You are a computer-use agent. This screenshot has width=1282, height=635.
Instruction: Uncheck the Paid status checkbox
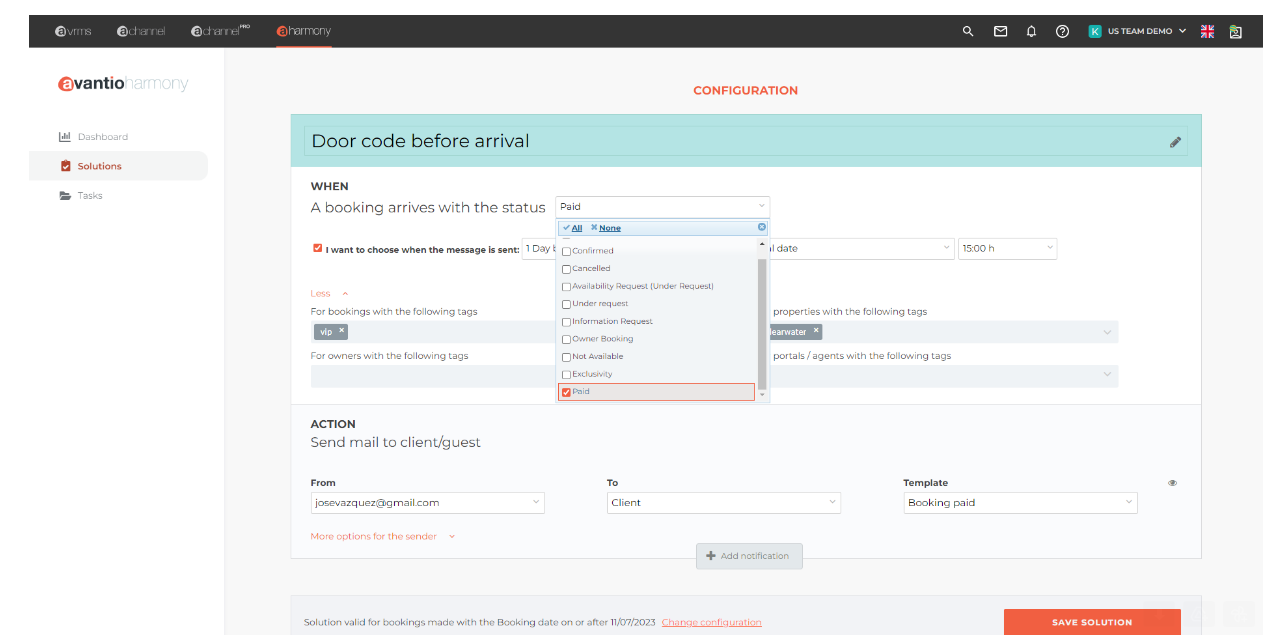pos(567,392)
